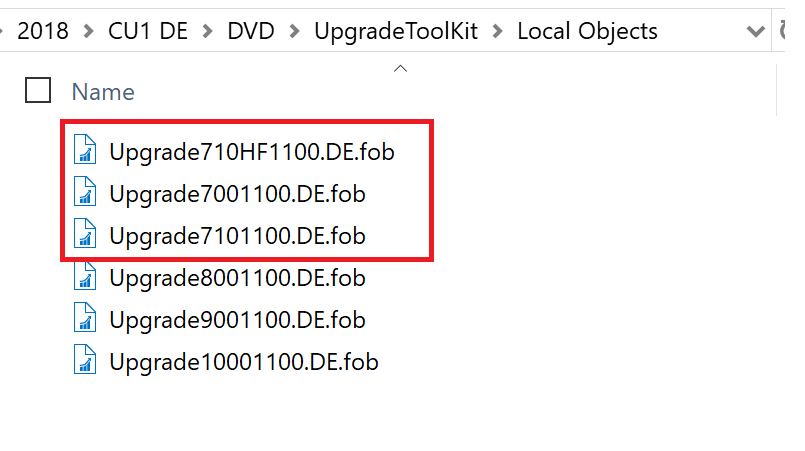Viewport: 805px width, 451px height.
Task: Click the Upgrade9001100.DE.fob file icon
Action: [85, 319]
